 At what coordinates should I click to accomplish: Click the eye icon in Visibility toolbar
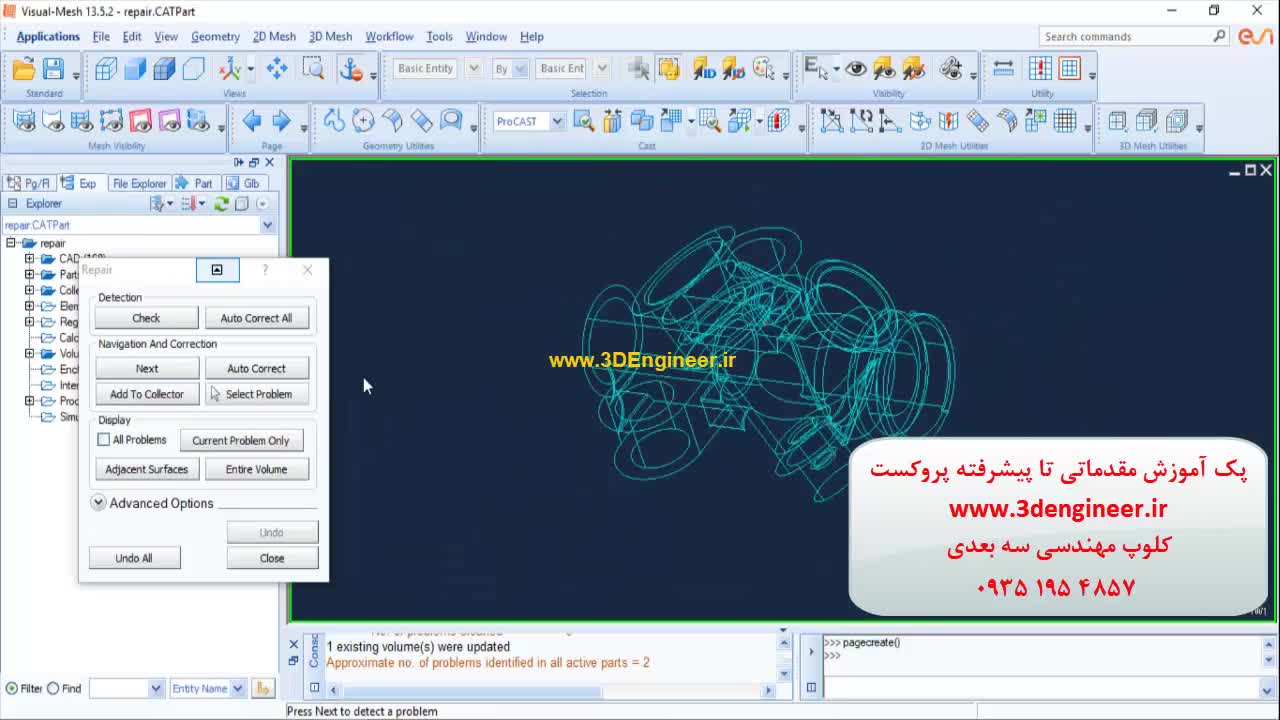click(x=856, y=69)
